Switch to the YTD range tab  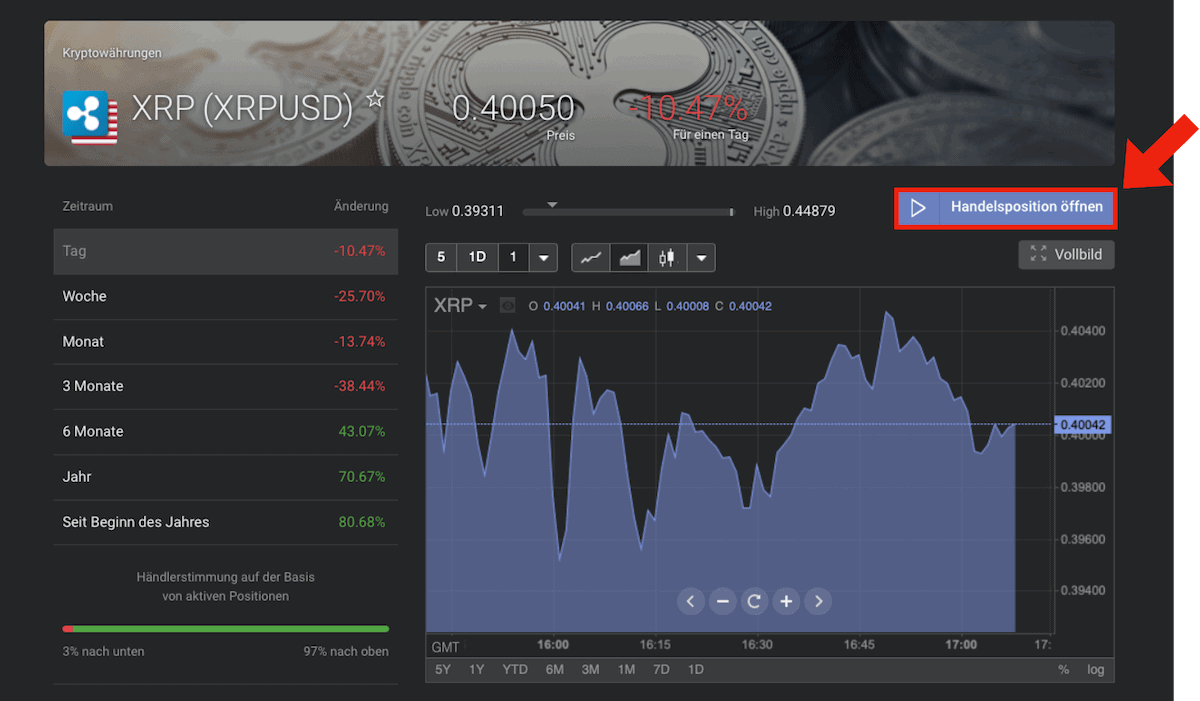[x=515, y=669]
